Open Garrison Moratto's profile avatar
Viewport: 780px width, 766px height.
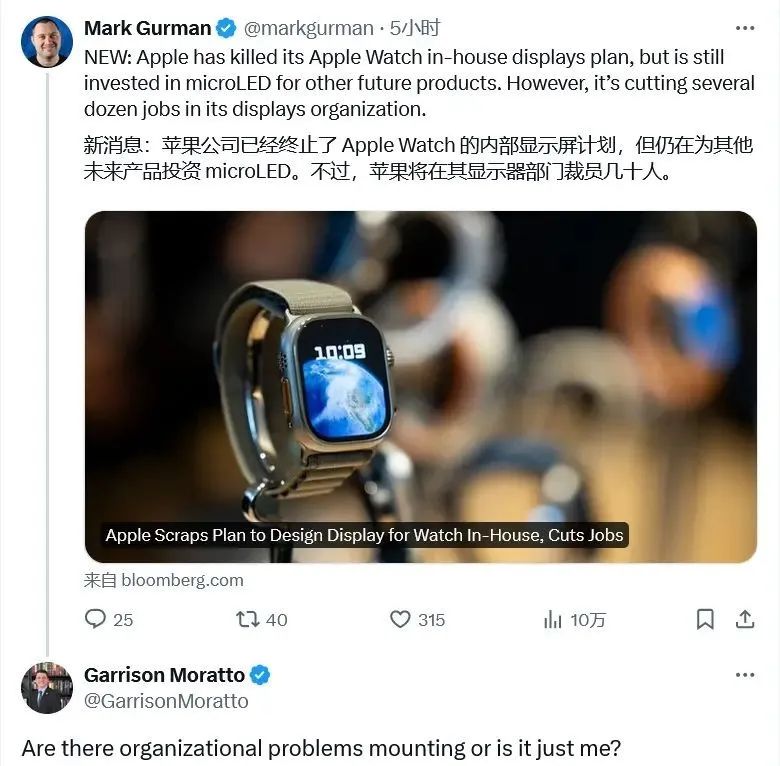(47, 688)
